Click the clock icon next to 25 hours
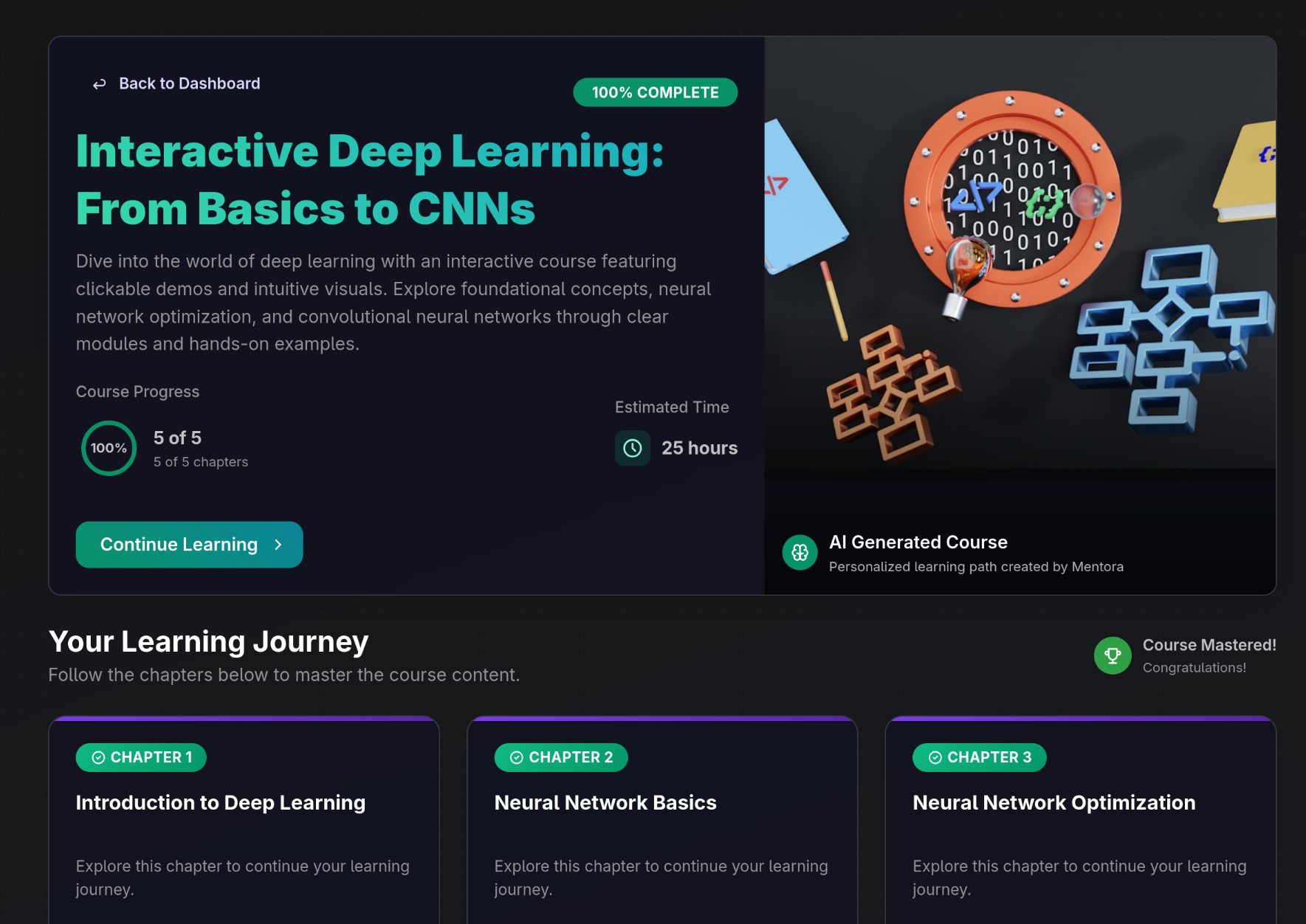The height and width of the screenshot is (924, 1306). pyautogui.click(x=633, y=448)
